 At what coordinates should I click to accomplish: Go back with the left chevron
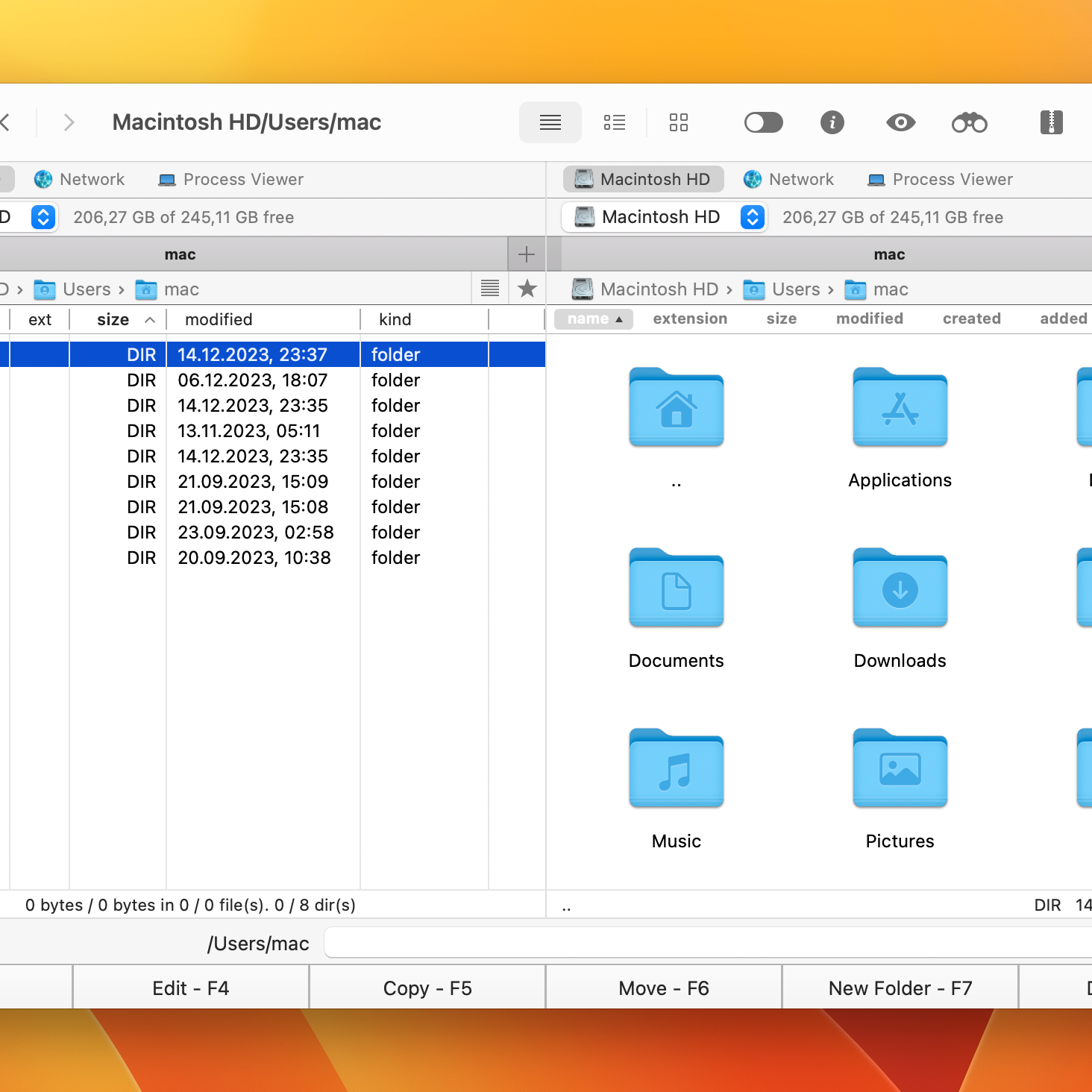[x=4, y=122]
